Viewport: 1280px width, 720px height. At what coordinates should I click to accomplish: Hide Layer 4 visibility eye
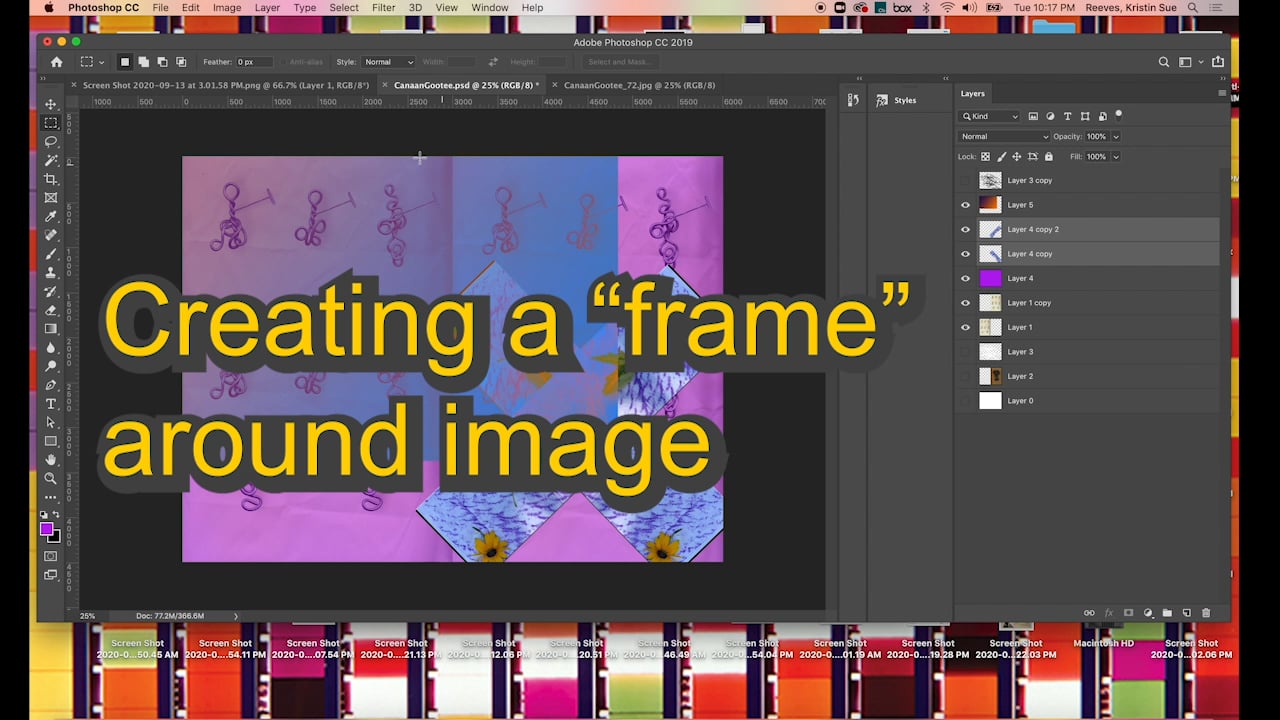coord(965,278)
